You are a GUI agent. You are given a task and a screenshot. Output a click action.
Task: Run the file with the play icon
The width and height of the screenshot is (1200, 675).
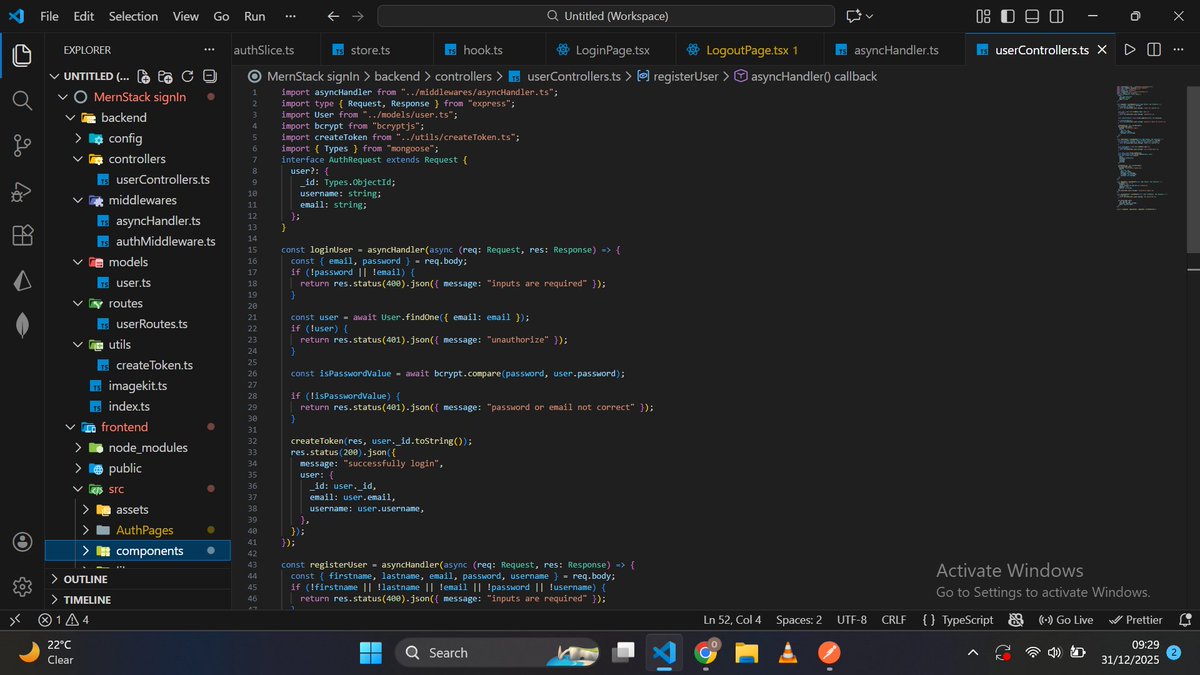point(1130,50)
